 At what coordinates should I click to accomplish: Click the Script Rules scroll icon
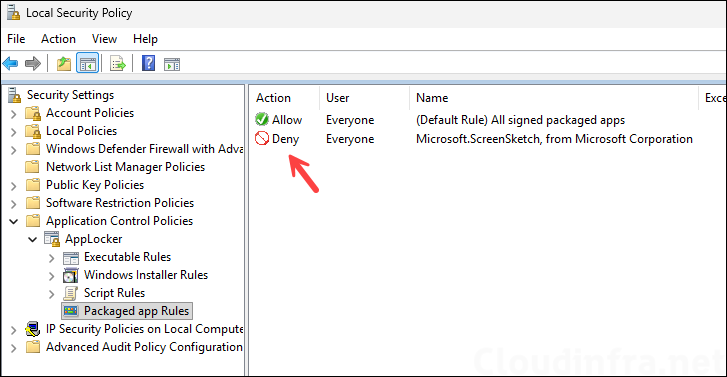tap(70, 293)
